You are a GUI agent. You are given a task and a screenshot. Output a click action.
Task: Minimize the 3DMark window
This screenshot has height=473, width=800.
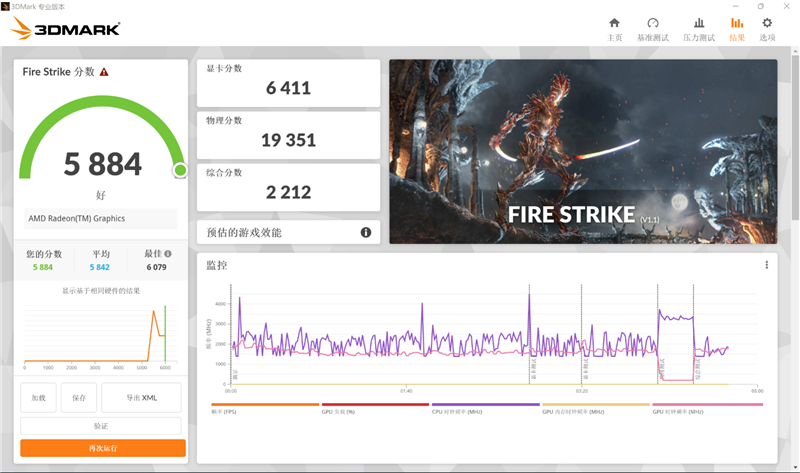tap(735, 6)
